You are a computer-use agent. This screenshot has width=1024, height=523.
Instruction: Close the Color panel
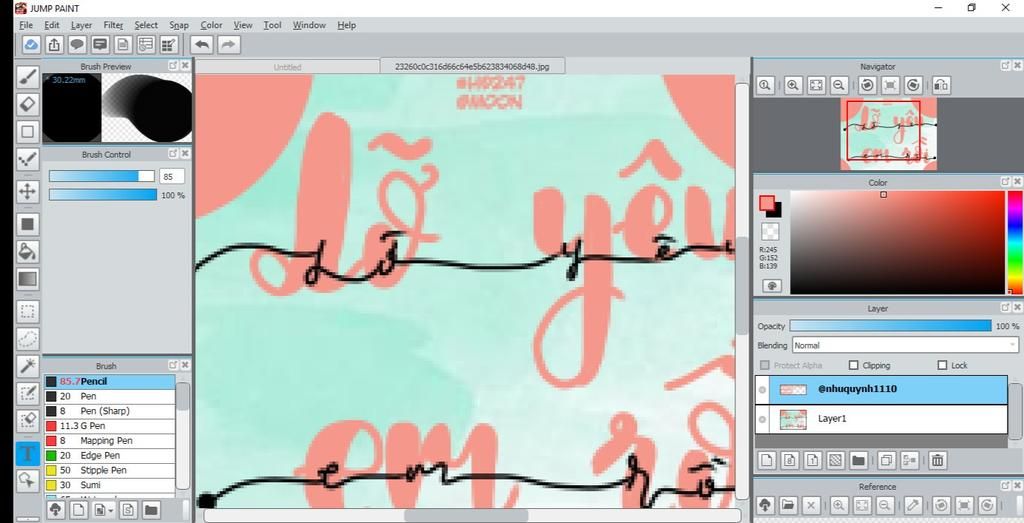point(1017,182)
